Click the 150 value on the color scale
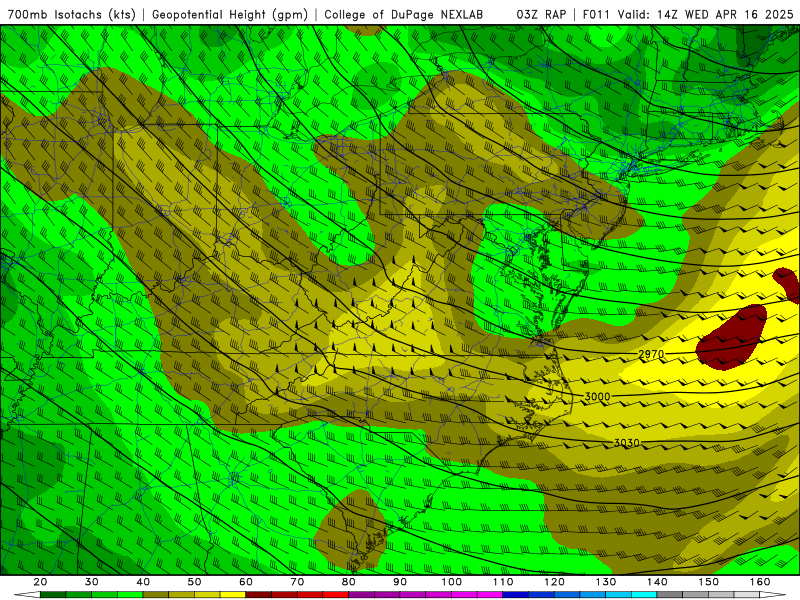The image size is (800, 600). click(709, 582)
